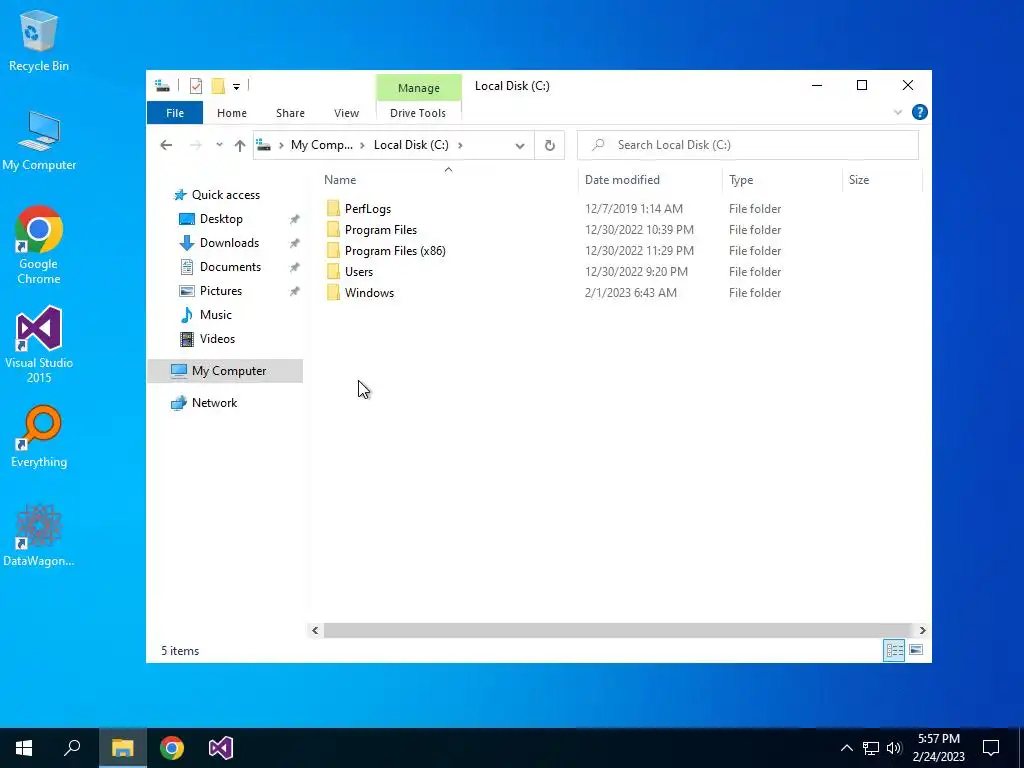The image size is (1024, 768).
Task: Open the Recycle Bin desktop icon
Action: tap(39, 40)
